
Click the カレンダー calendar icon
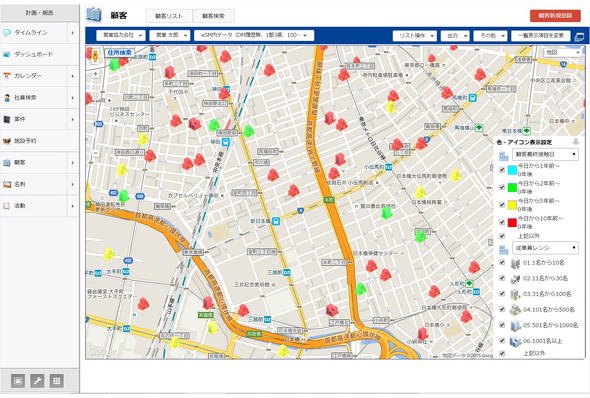coord(7,76)
